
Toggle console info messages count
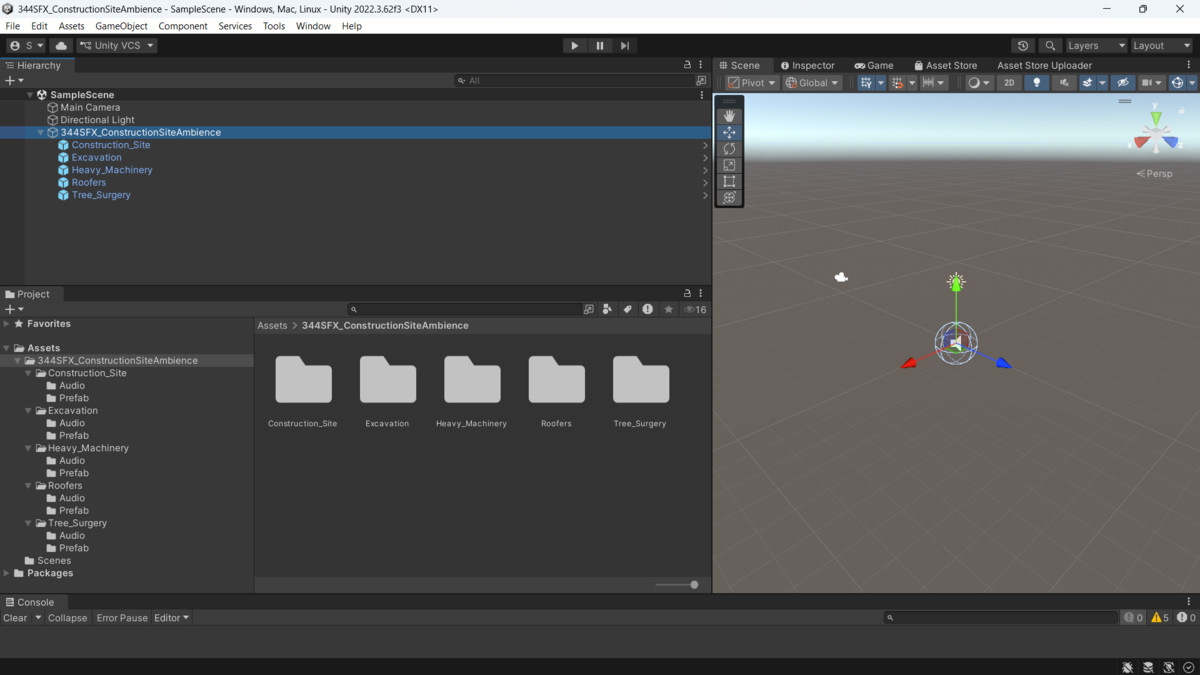point(1133,618)
